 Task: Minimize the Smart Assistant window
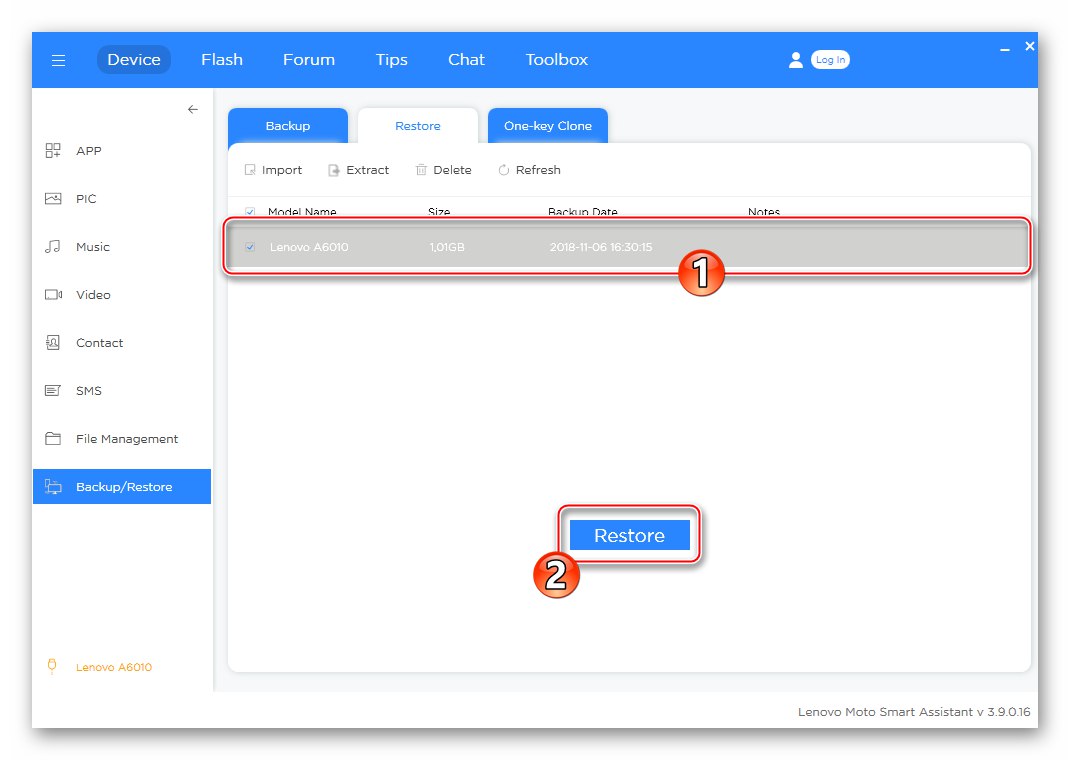click(1004, 49)
